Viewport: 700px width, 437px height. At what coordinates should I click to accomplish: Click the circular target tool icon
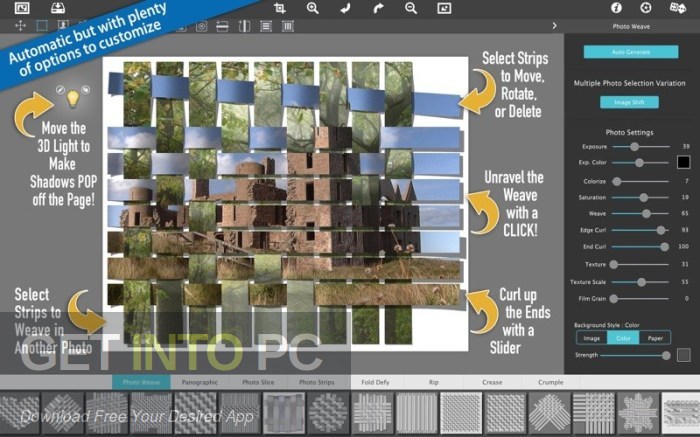click(202, 27)
